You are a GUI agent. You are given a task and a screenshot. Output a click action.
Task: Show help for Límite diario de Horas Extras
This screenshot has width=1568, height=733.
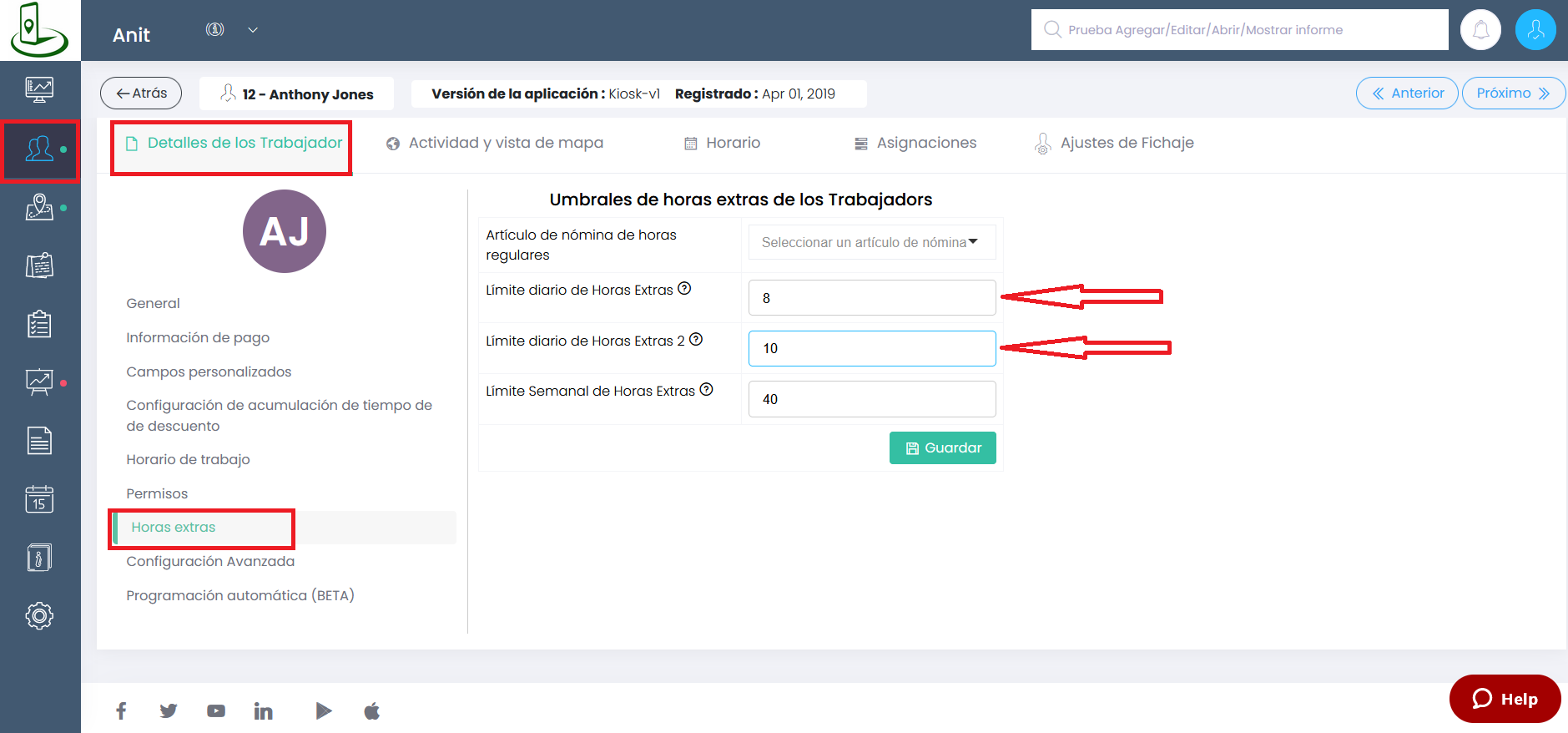coord(684,289)
